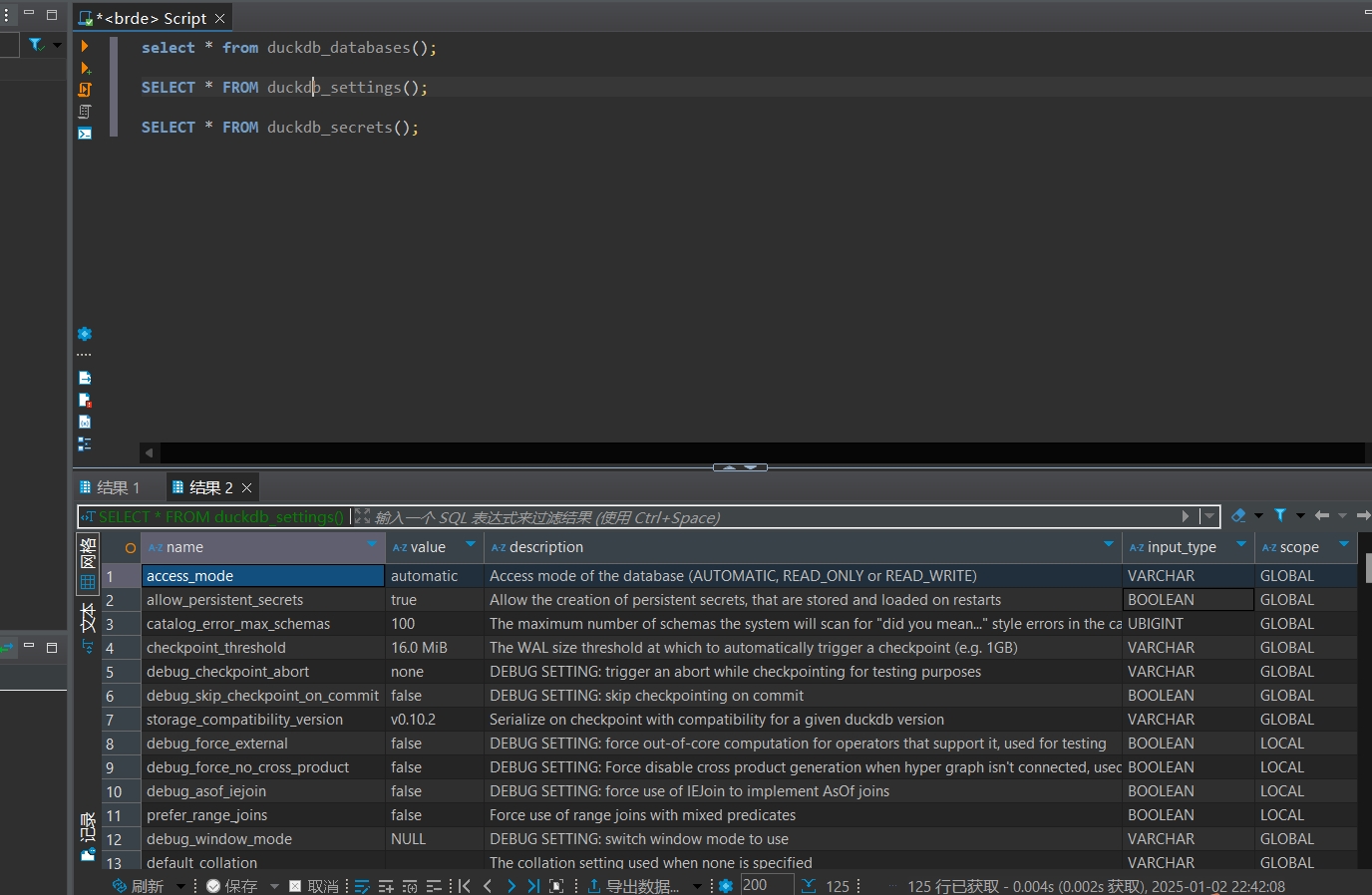The image size is (1372, 895).
Task: Select the access_mode cell
Action: [263, 576]
